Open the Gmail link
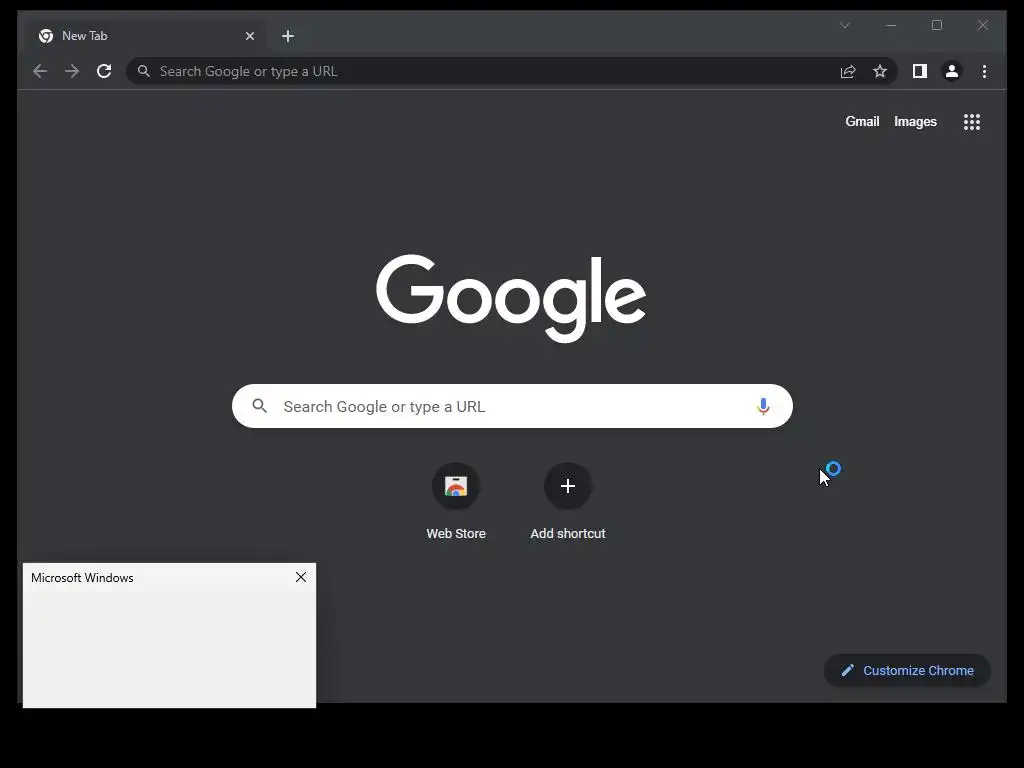The width and height of the screenshot is (1024, 768). click(862, 121)
